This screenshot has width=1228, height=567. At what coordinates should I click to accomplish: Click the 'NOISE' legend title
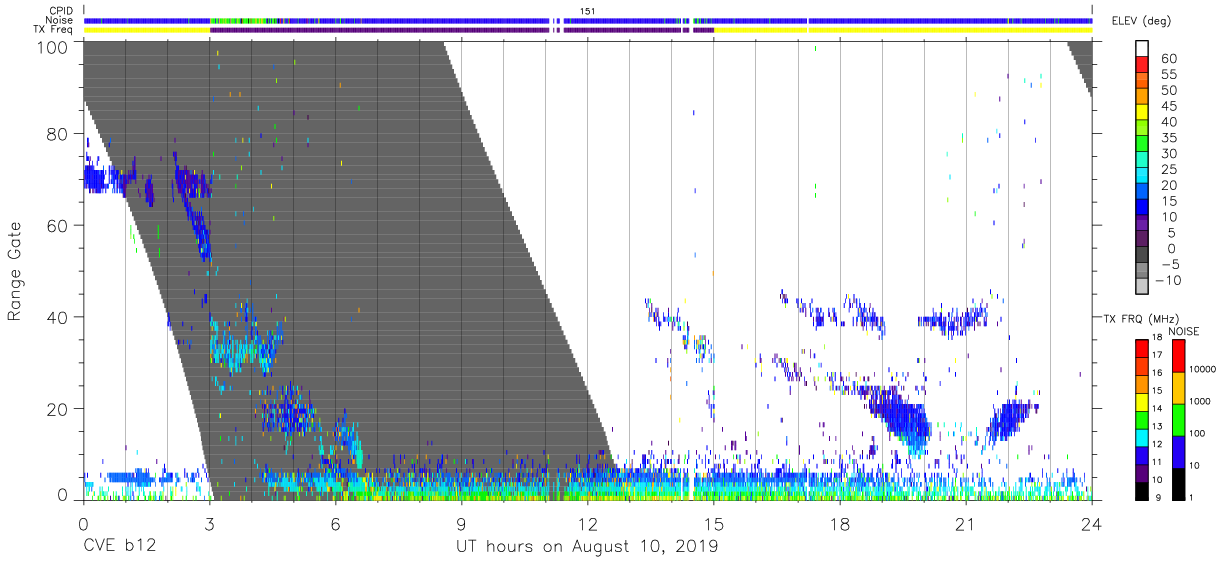1184,331
